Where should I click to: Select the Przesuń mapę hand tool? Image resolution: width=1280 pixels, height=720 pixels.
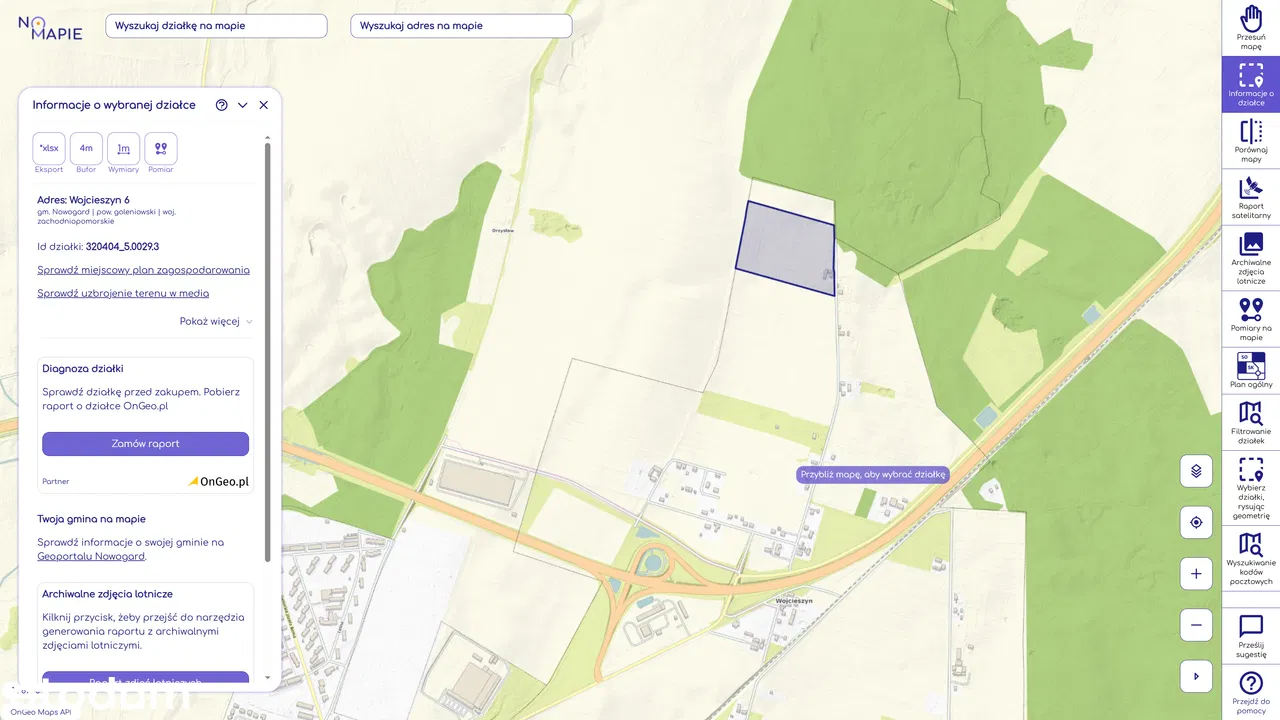1251,28
